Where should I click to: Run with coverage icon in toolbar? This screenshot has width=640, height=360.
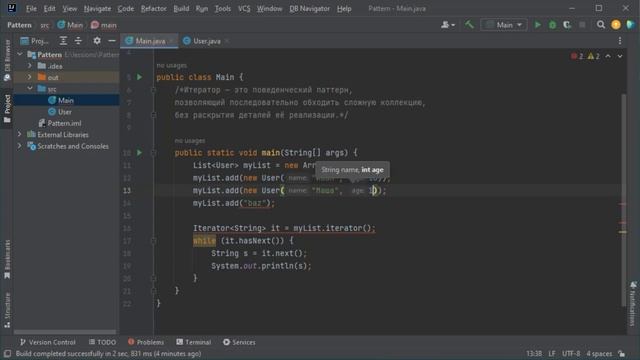click(567, 25)
